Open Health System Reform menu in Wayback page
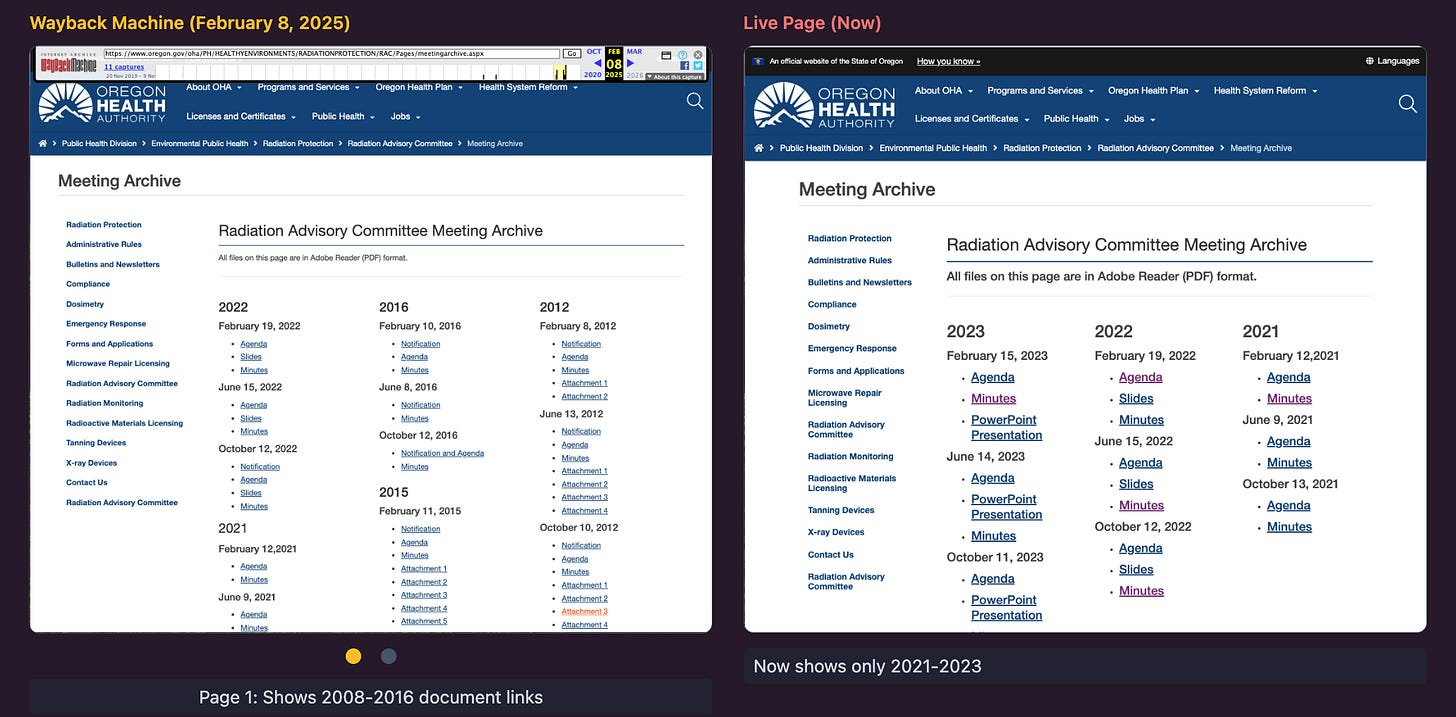The width and height of the screenshot is (1456, 717). point(529,87)
